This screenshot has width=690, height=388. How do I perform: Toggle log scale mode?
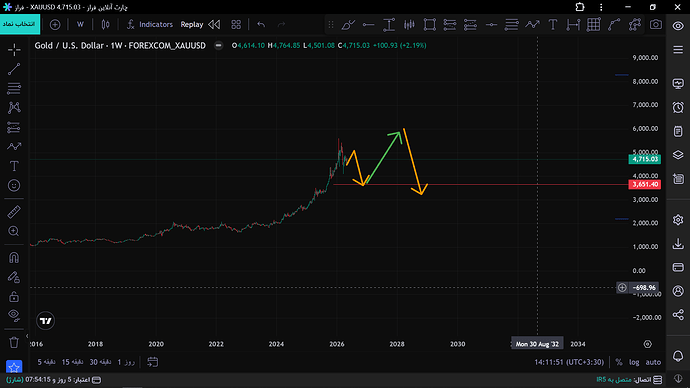[634, 362]
